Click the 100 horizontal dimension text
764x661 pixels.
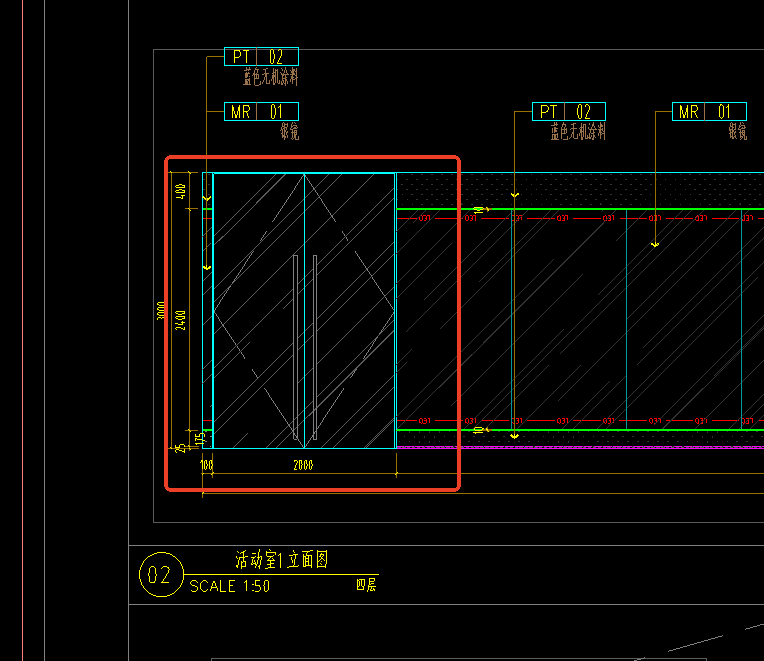pos(207,465)
